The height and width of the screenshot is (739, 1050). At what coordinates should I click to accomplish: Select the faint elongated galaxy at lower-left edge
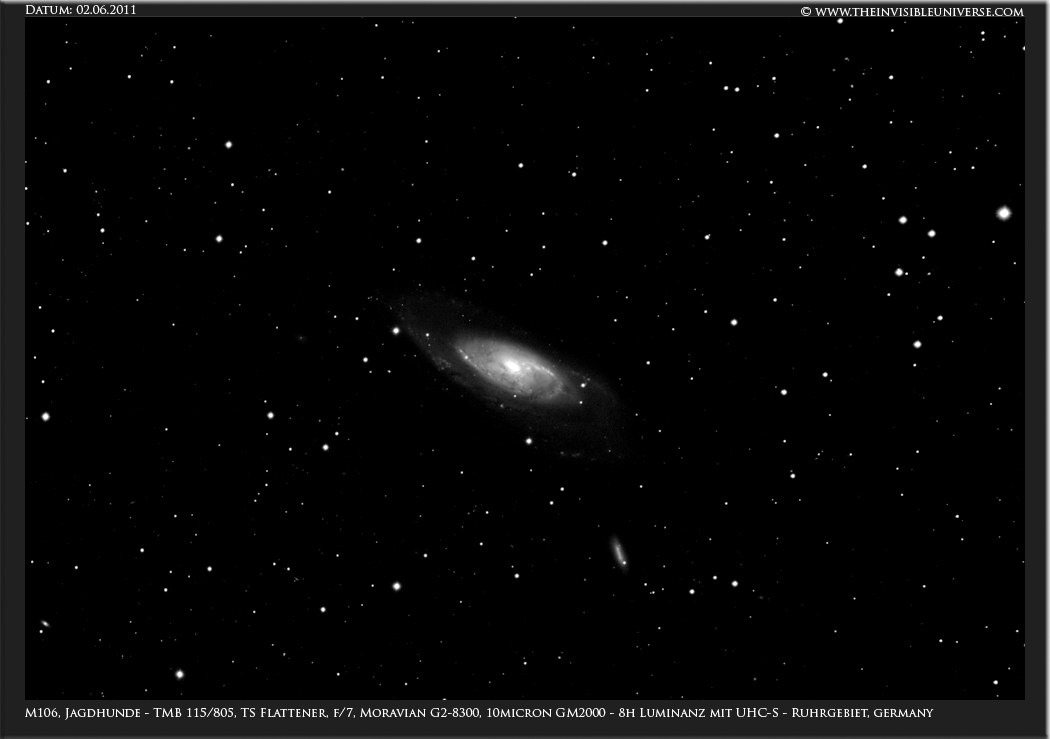point(44,624)
